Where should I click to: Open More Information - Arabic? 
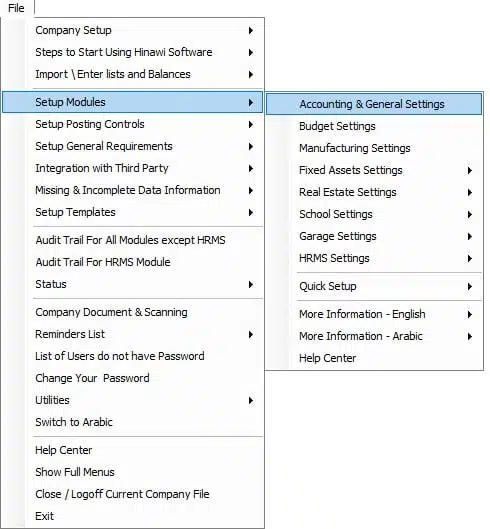374,336
